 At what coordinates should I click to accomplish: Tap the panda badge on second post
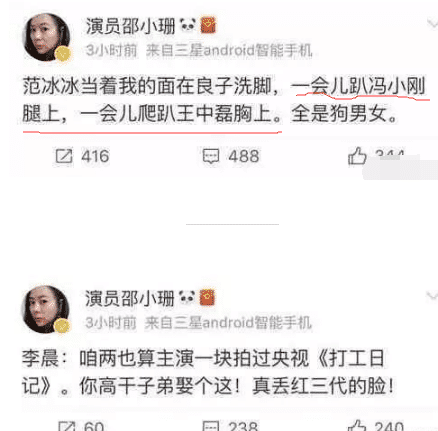[187, 297]
